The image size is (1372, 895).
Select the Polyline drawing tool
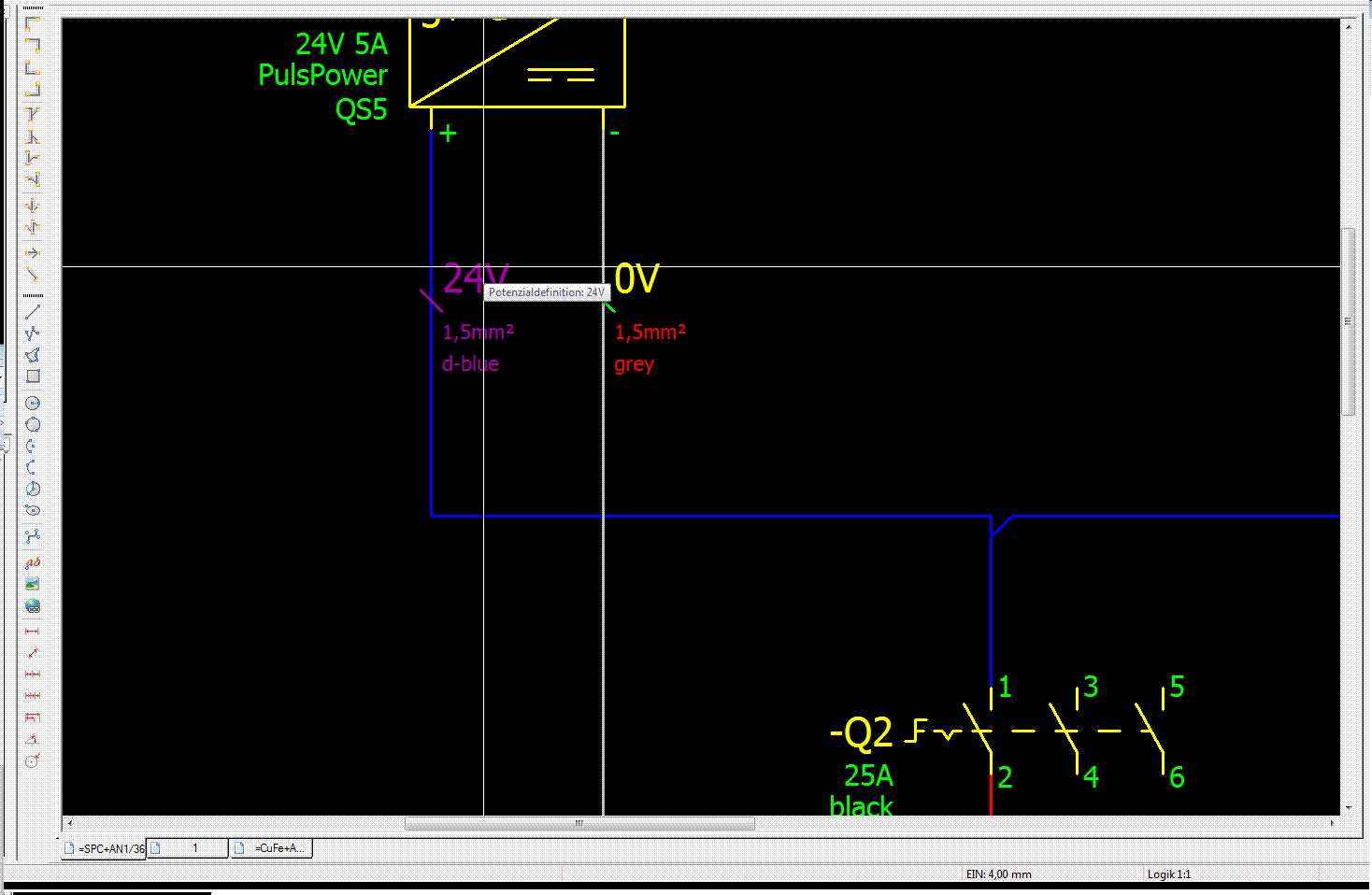click(33, 333)
